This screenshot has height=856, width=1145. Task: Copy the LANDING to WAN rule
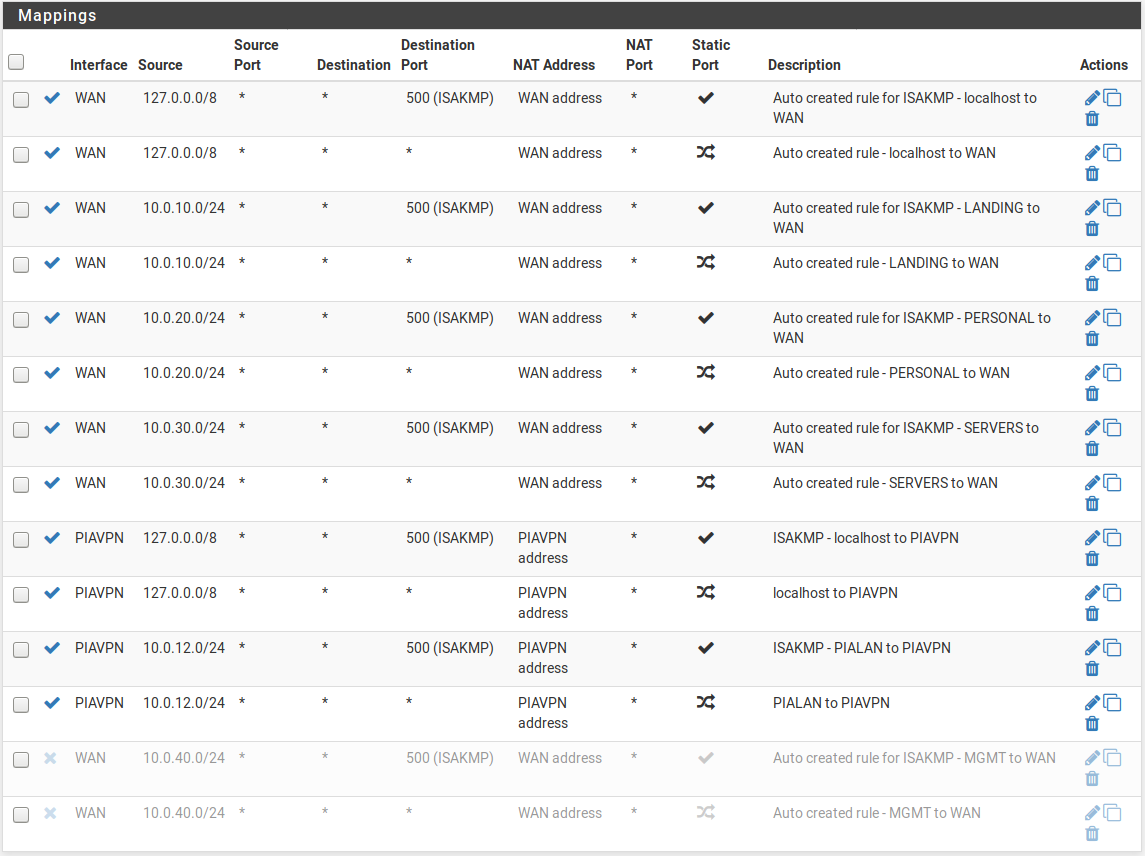pyautogui.click(x=1112, y=263)
